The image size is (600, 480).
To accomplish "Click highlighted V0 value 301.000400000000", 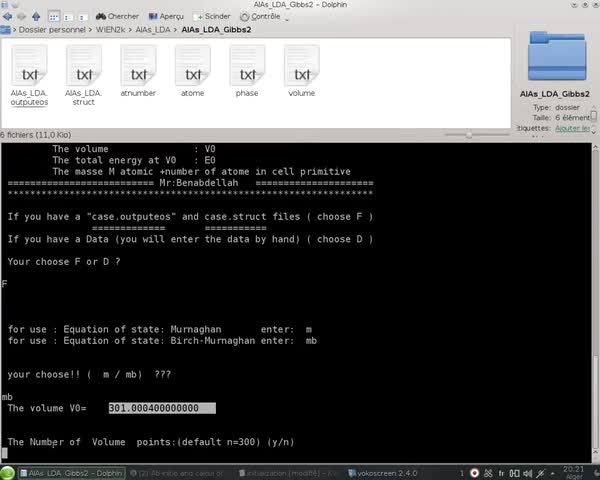I will pos(162,408).
